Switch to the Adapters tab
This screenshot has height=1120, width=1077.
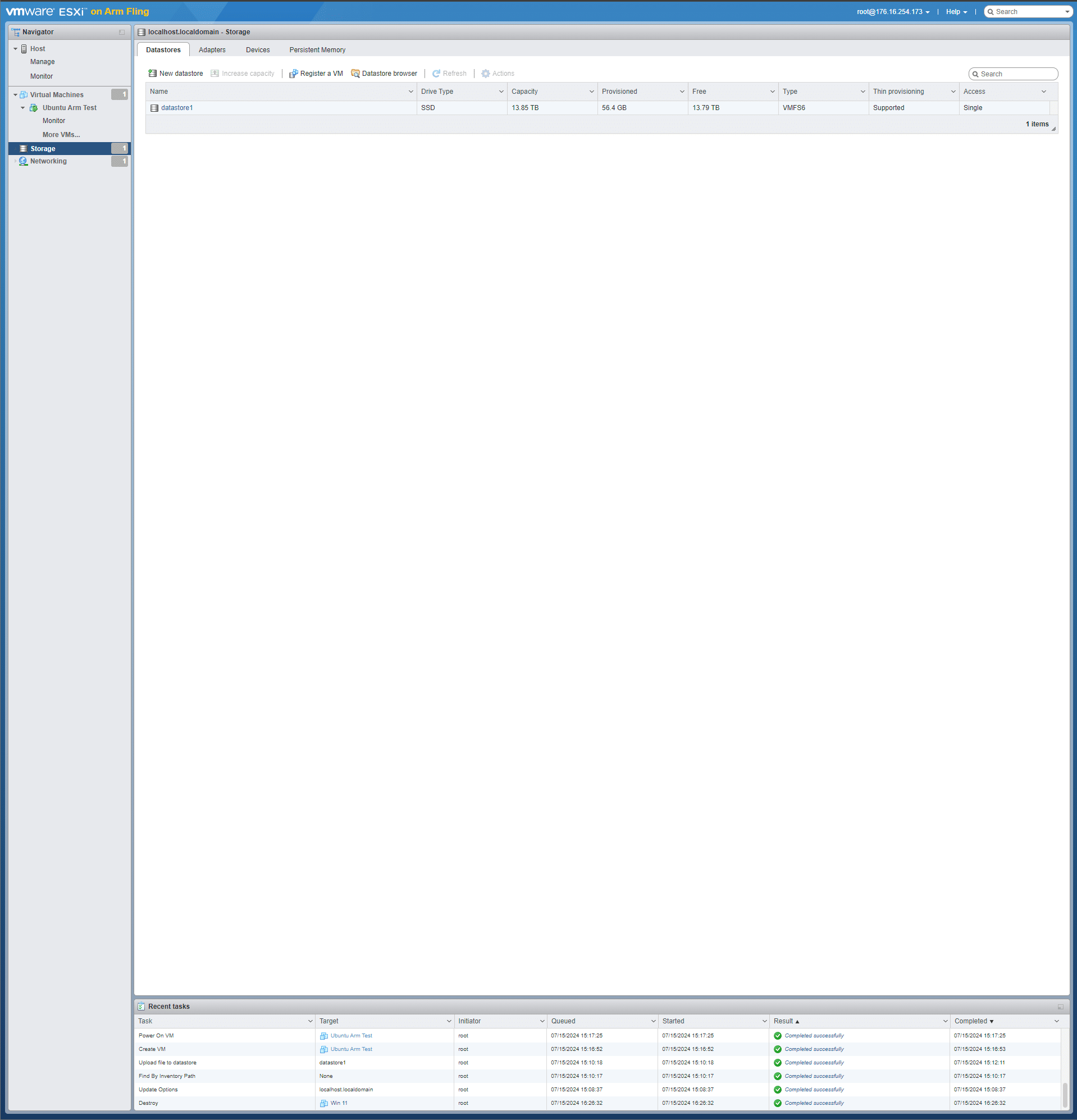[x=212, y=51]
